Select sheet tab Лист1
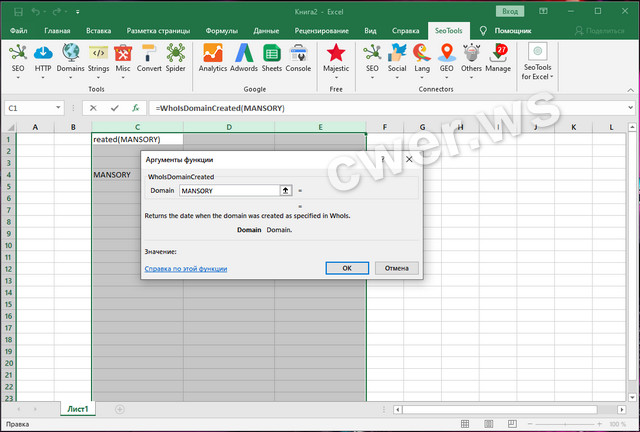 point(78,409)
